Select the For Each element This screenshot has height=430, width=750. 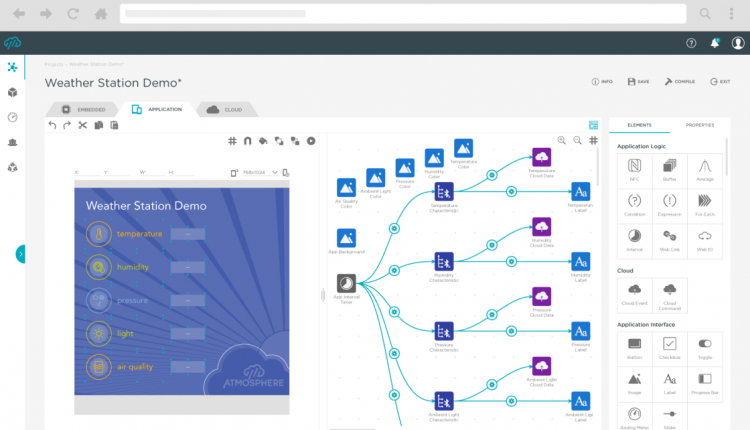coord(705,206)
